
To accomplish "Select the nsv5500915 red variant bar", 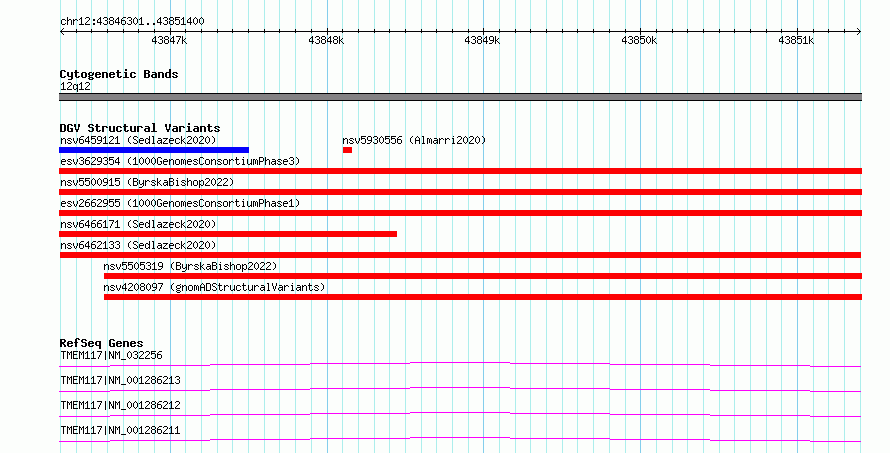I will click(x=460, y=192).
